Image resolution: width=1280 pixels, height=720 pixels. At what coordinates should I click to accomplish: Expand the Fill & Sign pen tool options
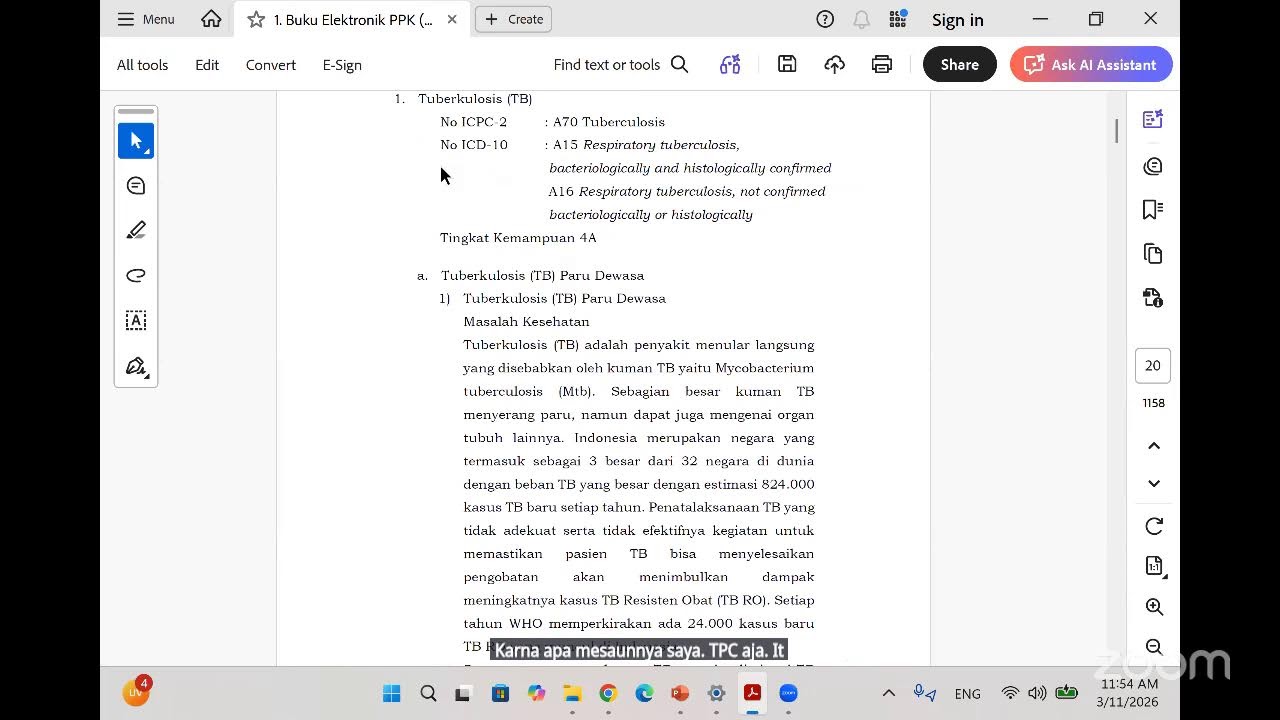tap(147, 376)
